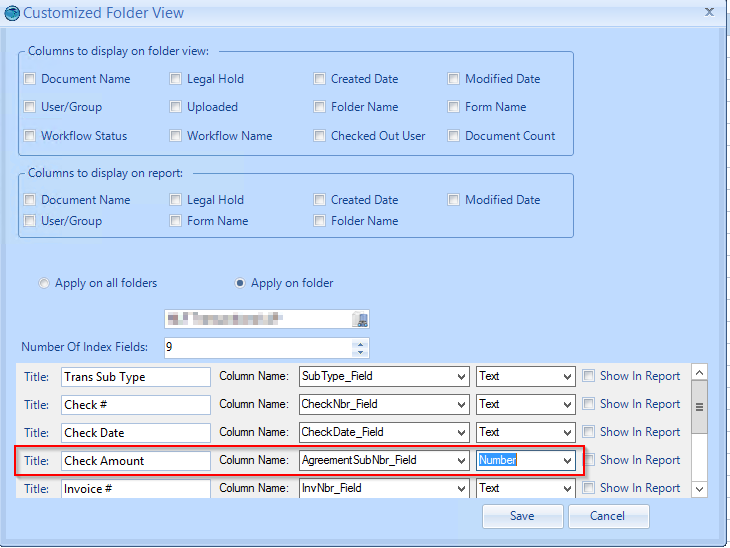Click the folder browse icon beside folder field
The image size is (730, 548).
coord(362,320)
